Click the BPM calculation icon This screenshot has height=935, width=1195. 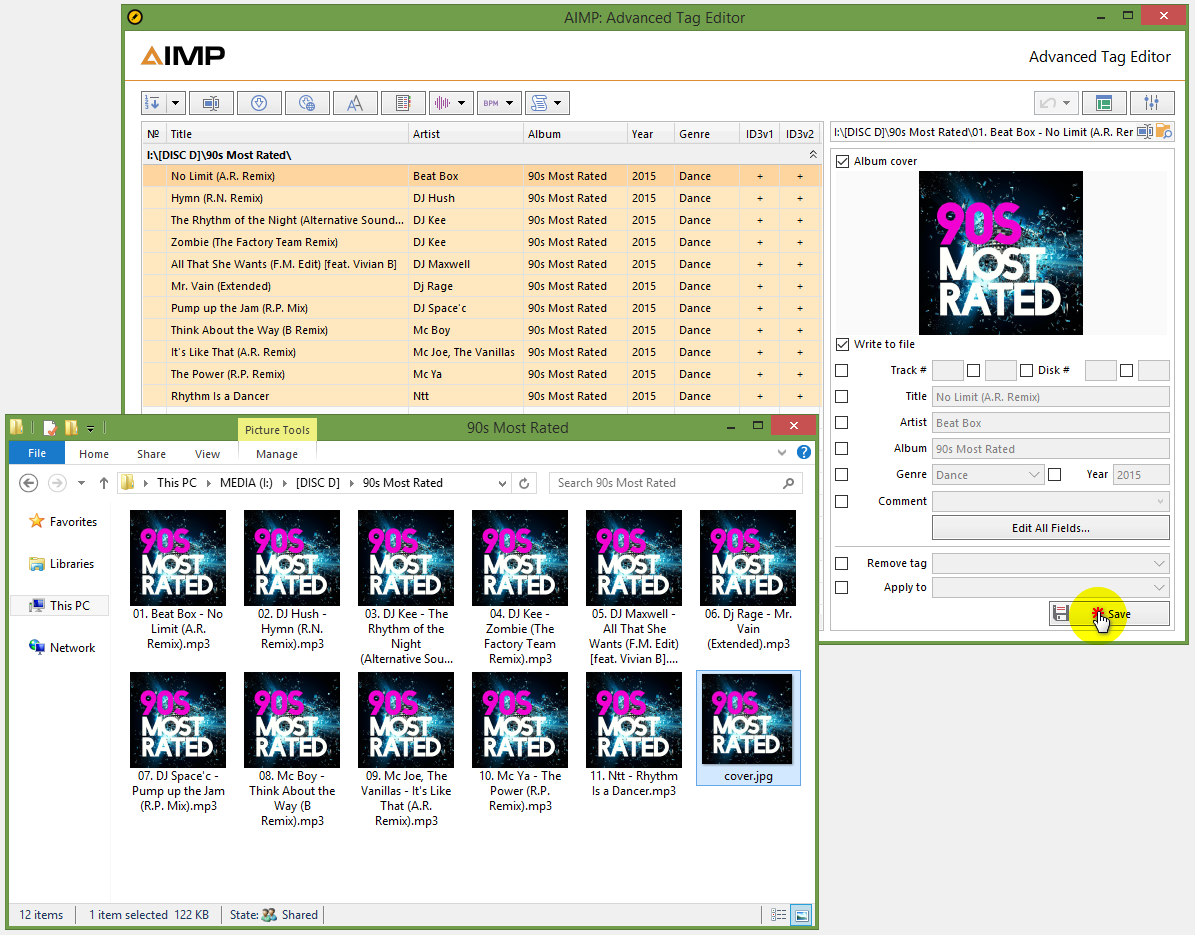pyautogui.click(x=491, y=103)
